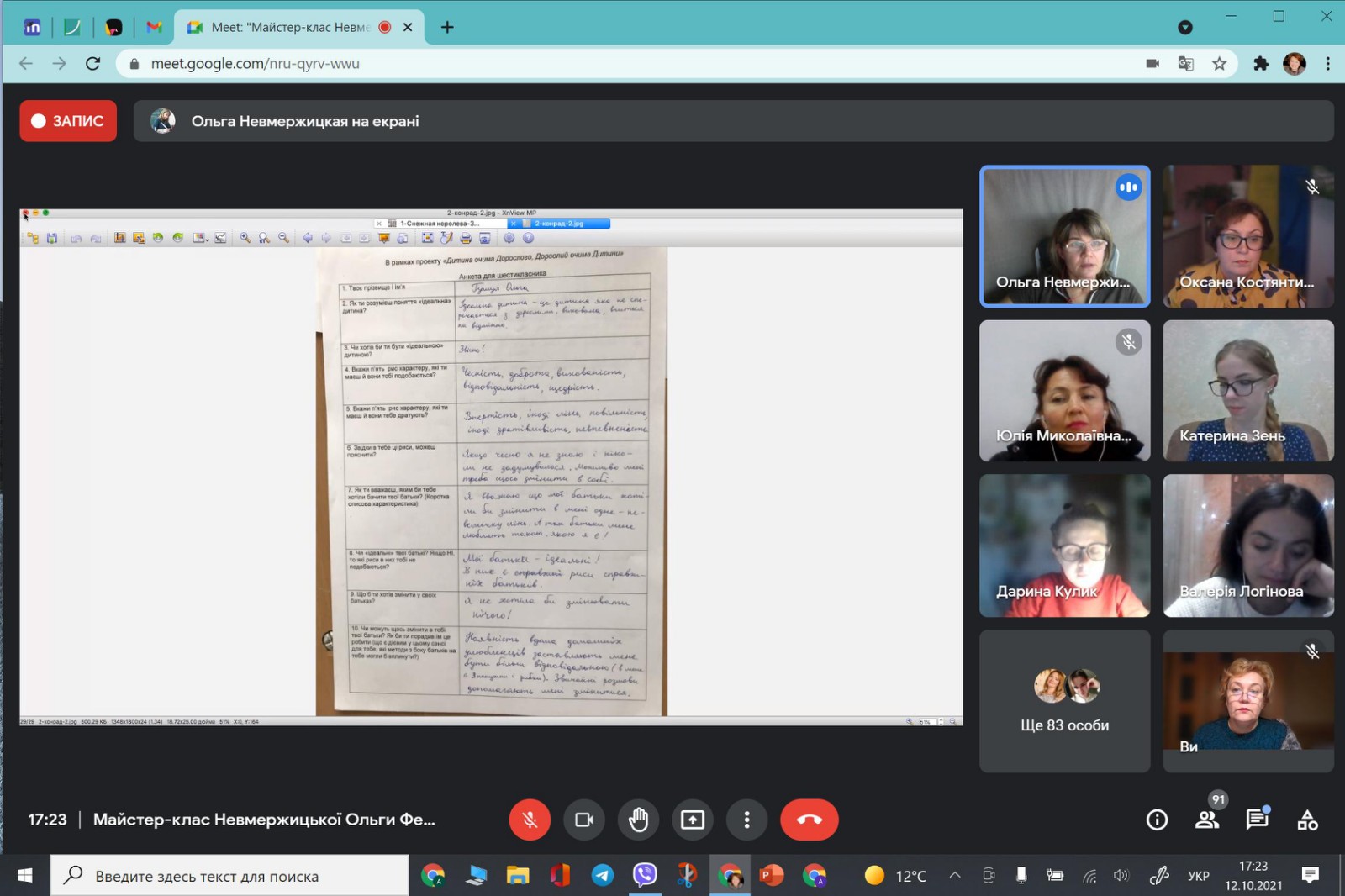This screenshot has width=1345, height=896.
Task: Leave the call with red hangup button
Action: (x=809, y=820)
